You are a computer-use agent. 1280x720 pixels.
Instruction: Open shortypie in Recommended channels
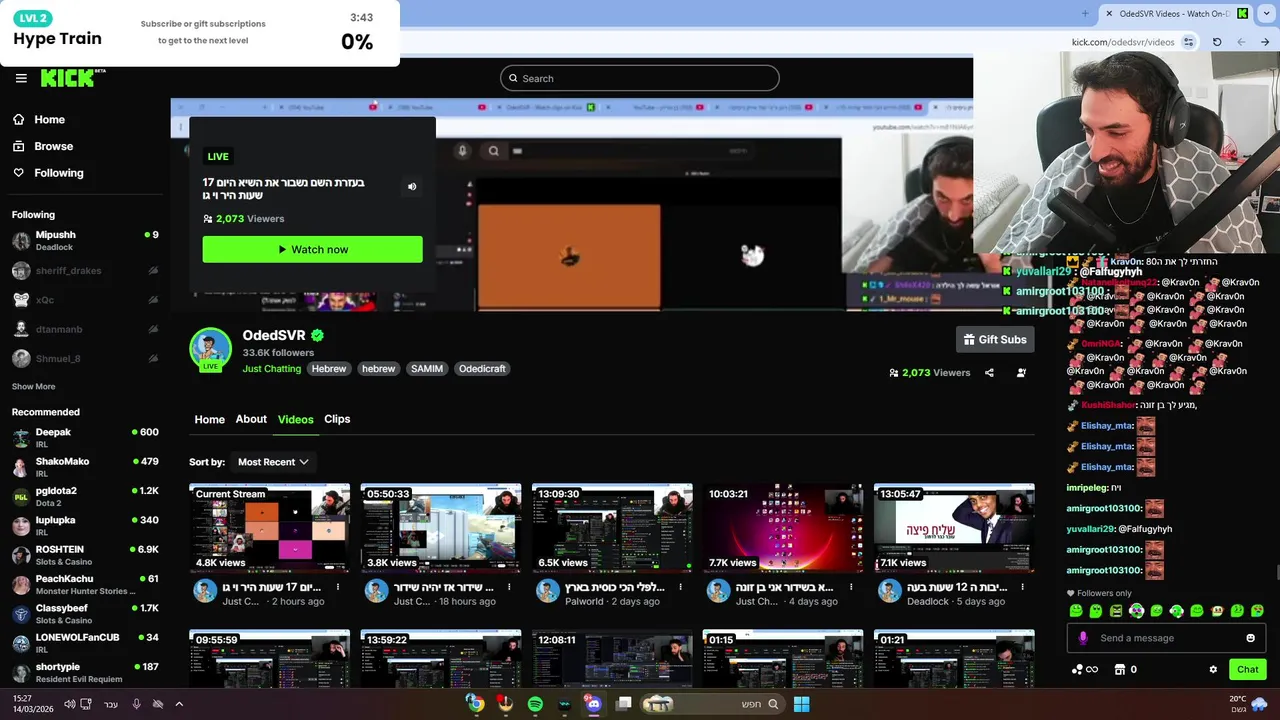pos(85,672)
